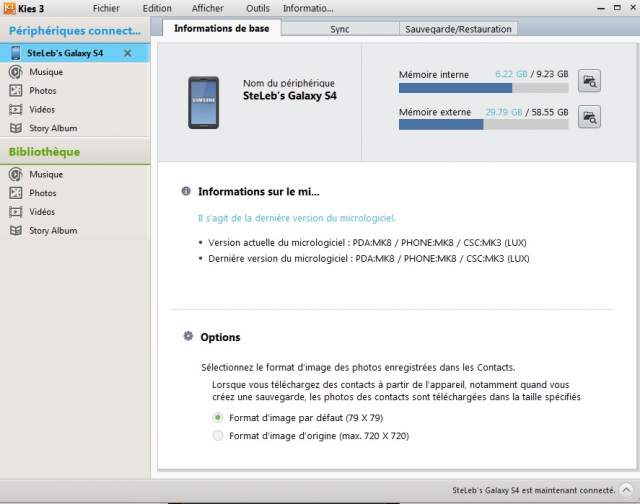Screen dimensions: 640x504
Task: Open device Story Album item
Action: 52,129
